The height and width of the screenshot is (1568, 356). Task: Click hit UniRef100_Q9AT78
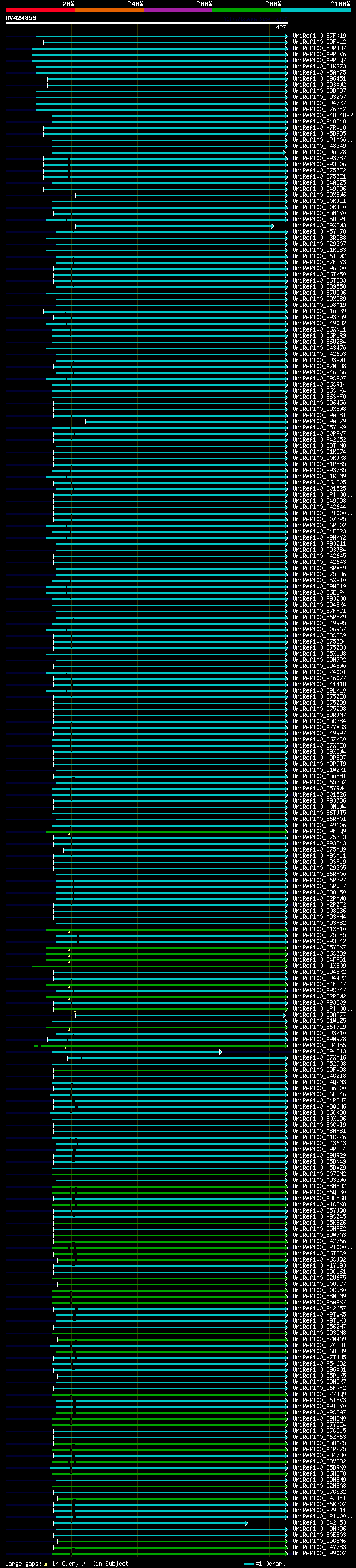(x=319, y=152)
